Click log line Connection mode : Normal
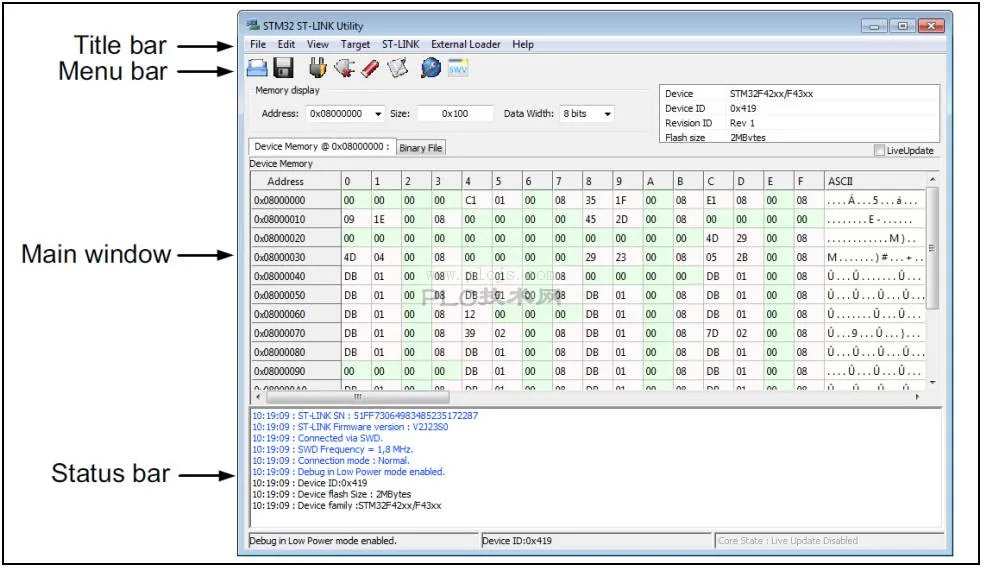This screenshot has height=568, width=984. click(331, 461)
